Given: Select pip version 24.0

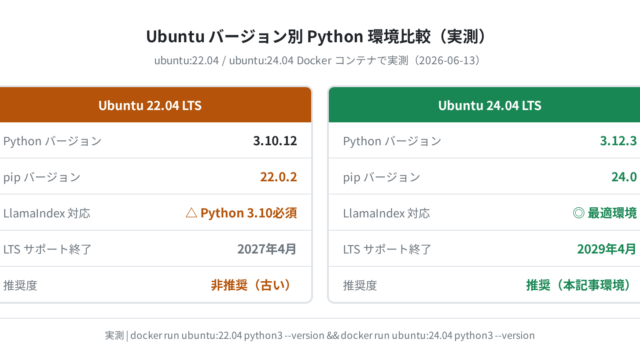Looking at the screenshot, I should point(624,177).
